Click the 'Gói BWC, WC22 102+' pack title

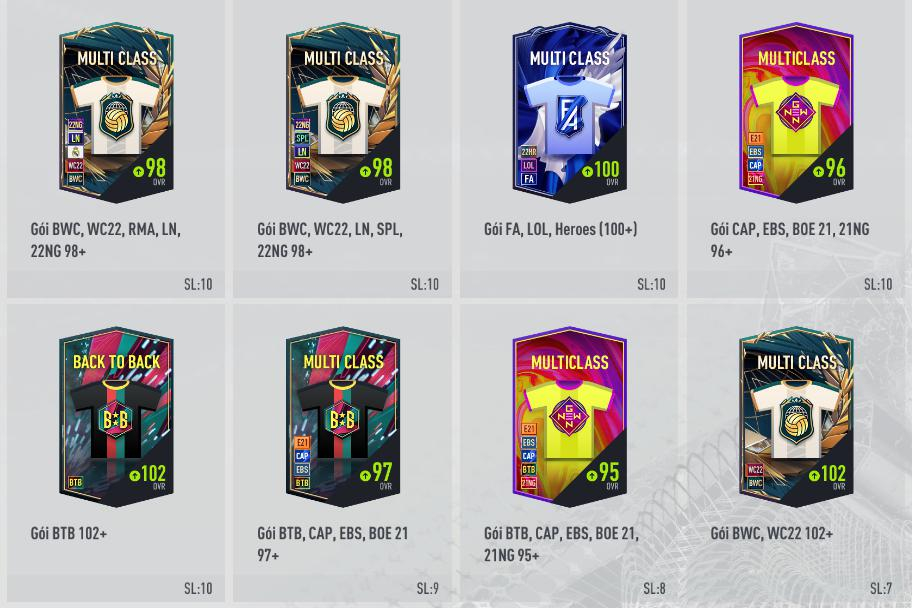coord(771,533)
